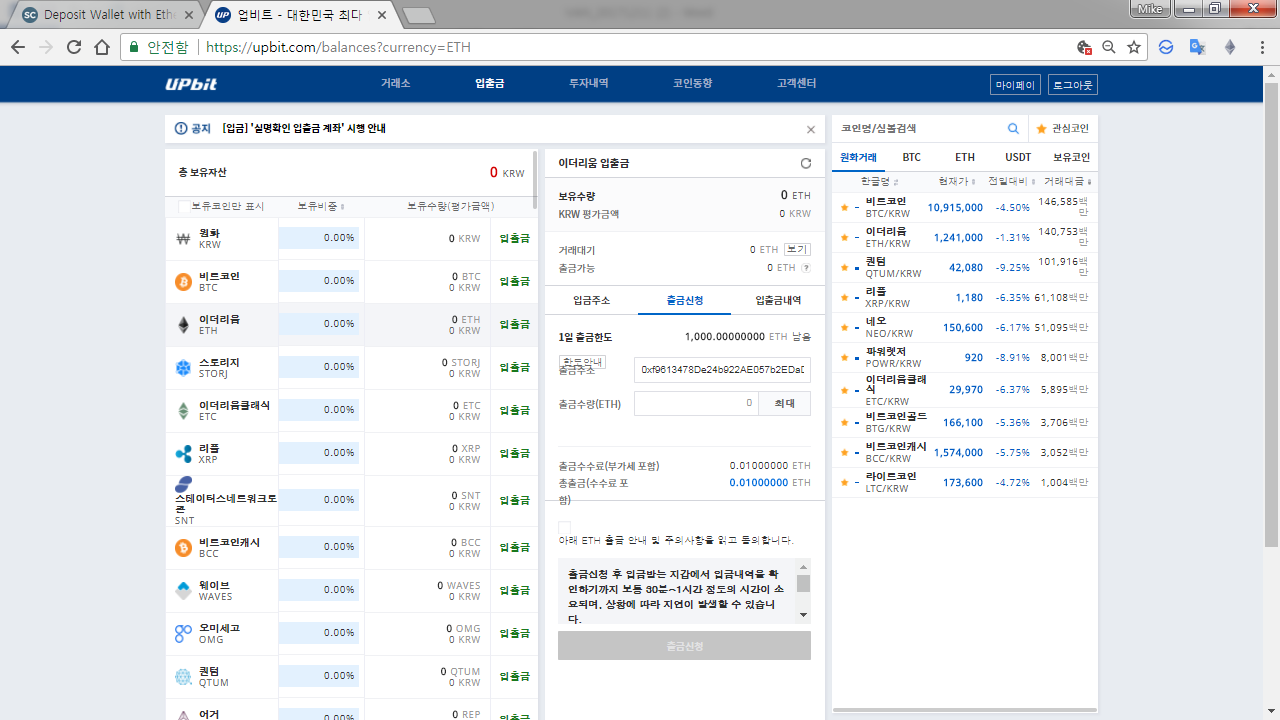Click the 최대 max amount button

pyautogui.click(x=784, y=404)
